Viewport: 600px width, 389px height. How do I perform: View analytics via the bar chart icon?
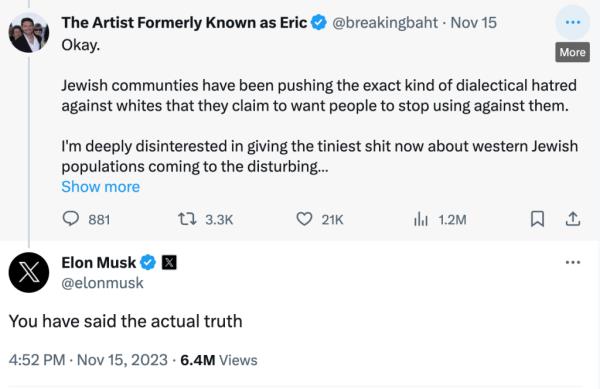(421, 220)
